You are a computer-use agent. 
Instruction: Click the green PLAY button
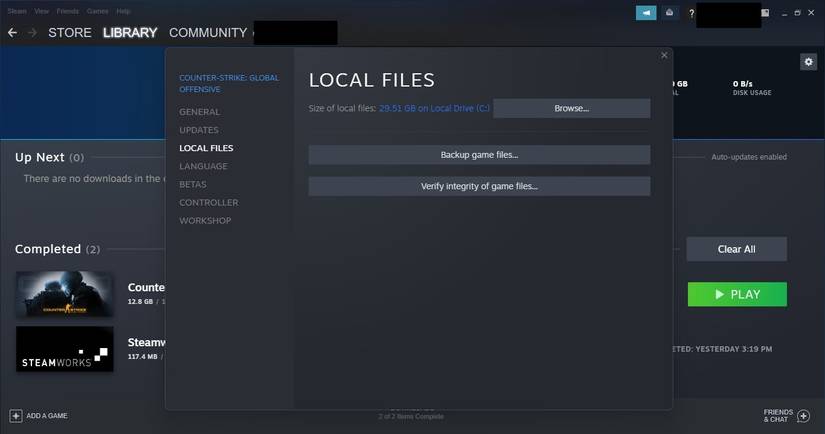(x=737, y=295)
